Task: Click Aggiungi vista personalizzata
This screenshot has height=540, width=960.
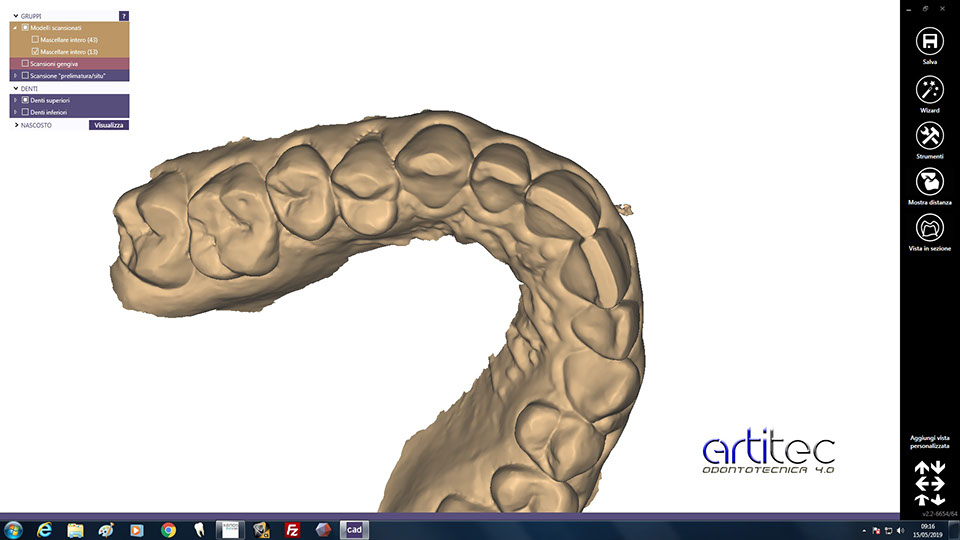Action: [x=929, y=442]
